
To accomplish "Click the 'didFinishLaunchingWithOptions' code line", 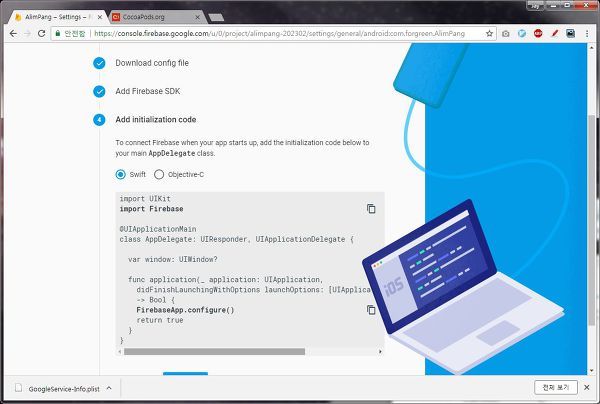I will (x=253, y=290).
